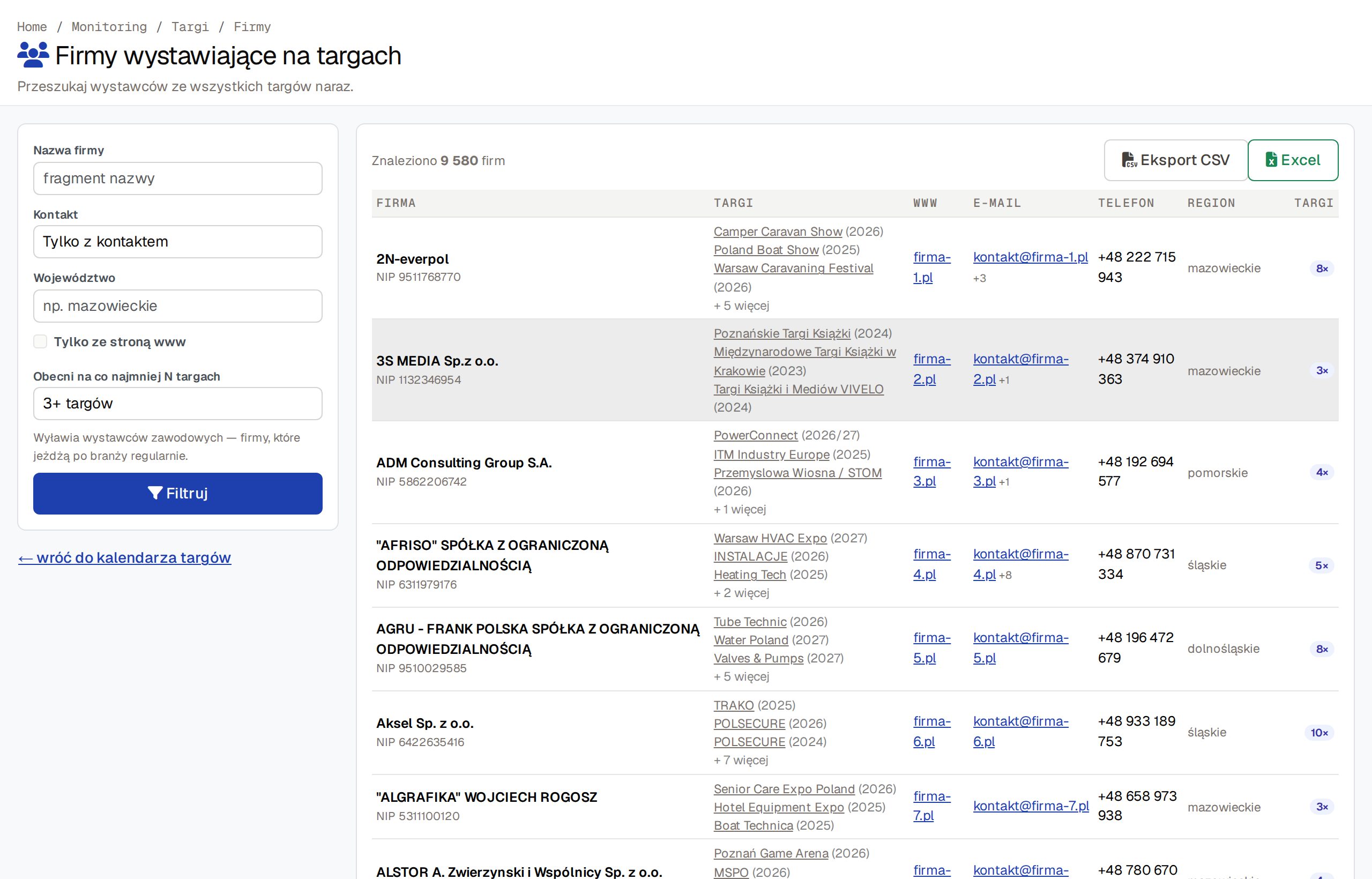Email kontakt@firma-3.pl
The image size is (1372, 879).
(1020, 472)
